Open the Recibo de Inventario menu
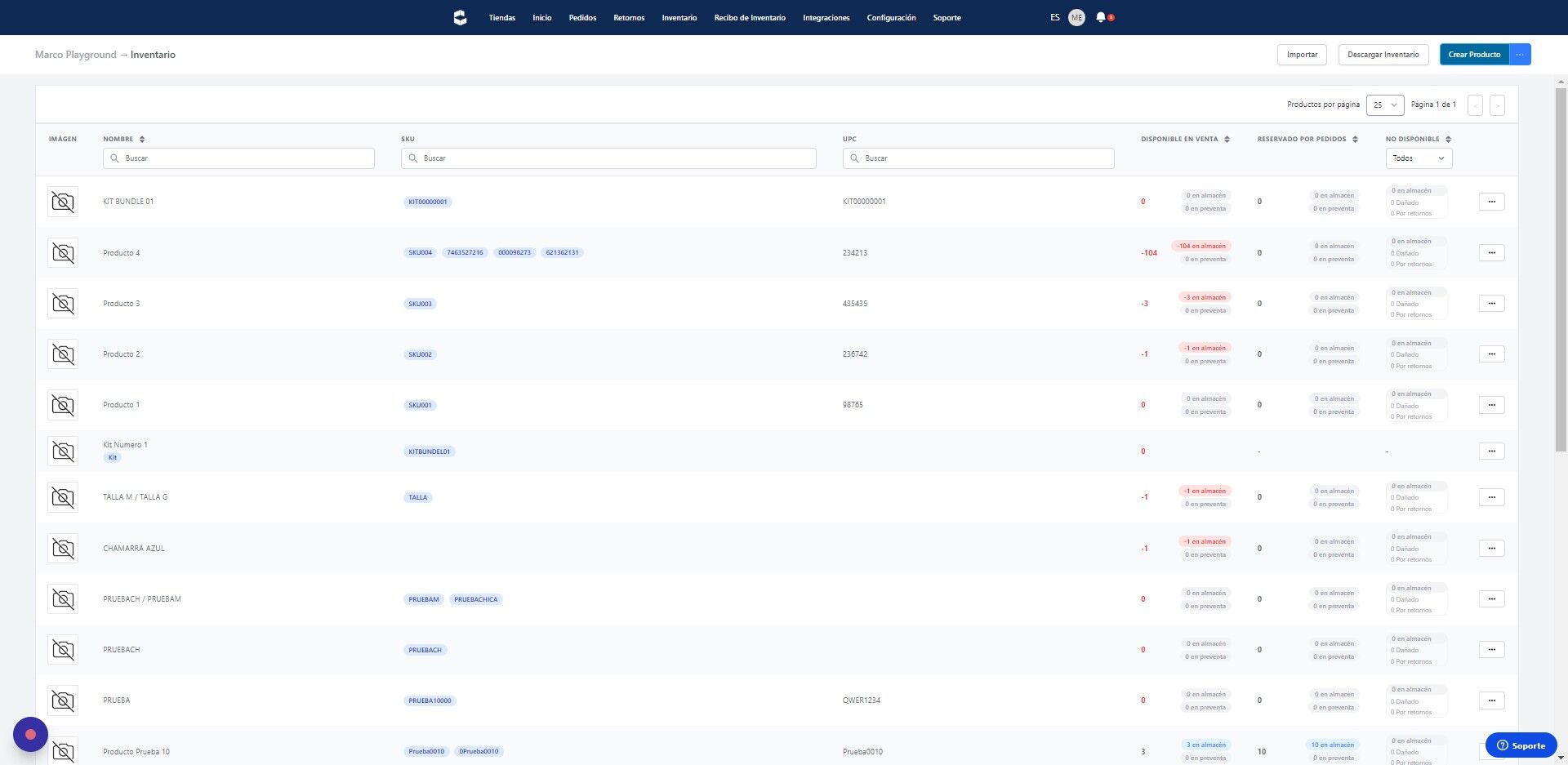1568x765 pixels. coord(750,17)
